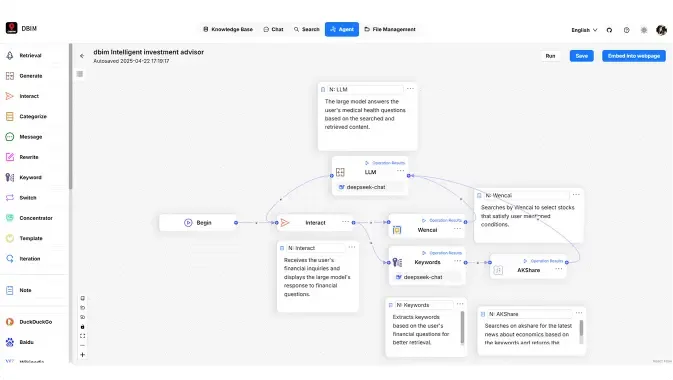This screenshot has width=673, height=380.
Task: Zoom out with the minus control
Action: 82,346
